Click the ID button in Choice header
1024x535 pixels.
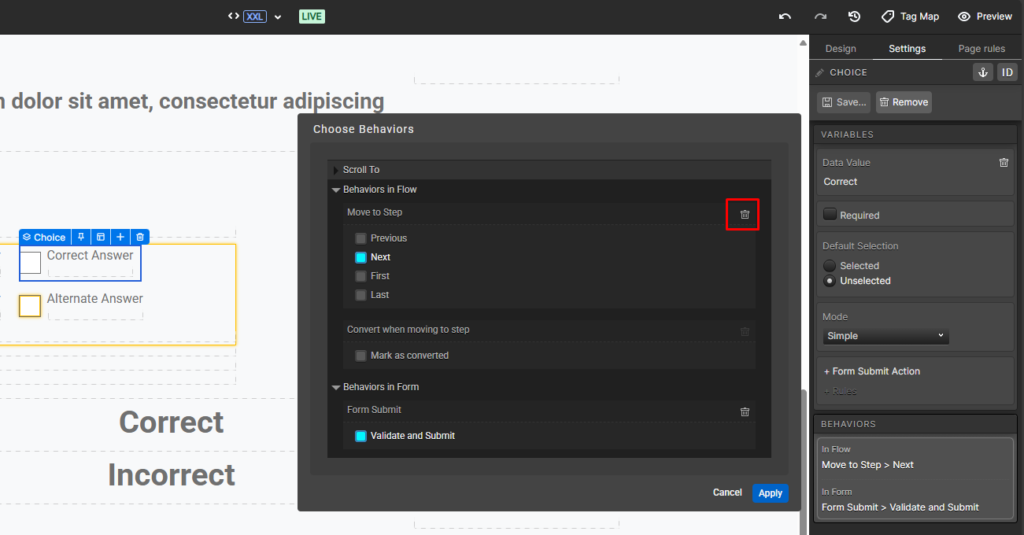[1008, 73]
